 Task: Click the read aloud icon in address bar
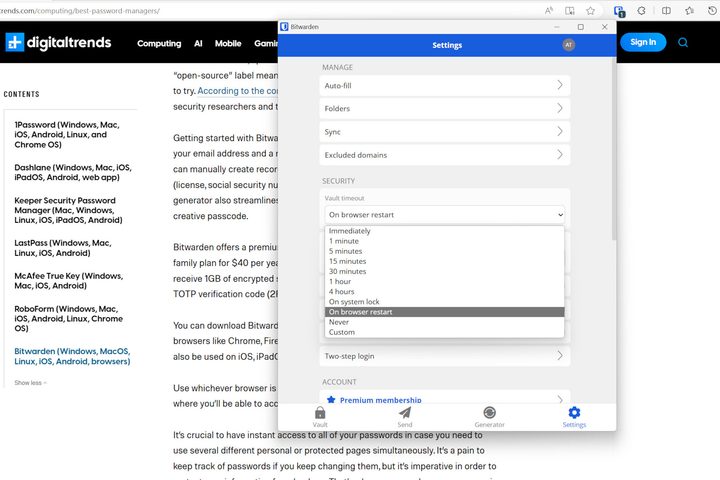point(549,11)
